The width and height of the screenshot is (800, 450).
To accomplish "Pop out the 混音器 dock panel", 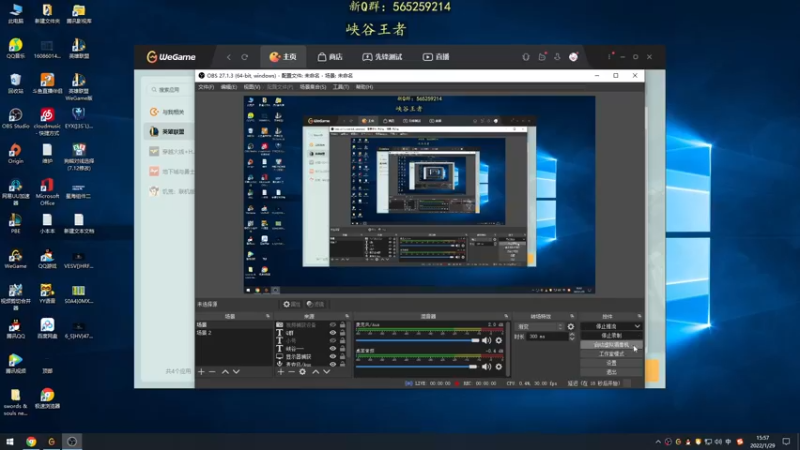I will (x=507, y=316).
